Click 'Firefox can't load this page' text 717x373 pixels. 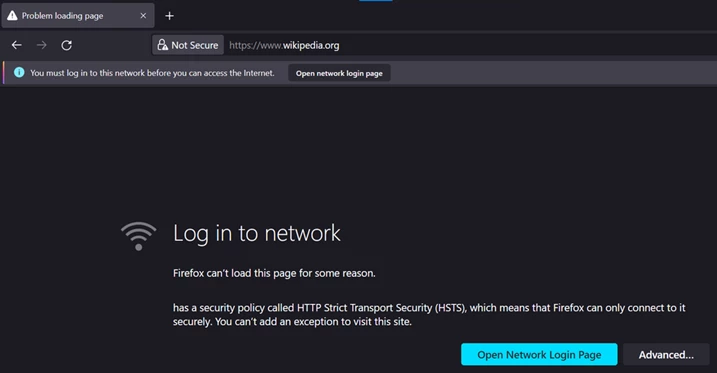click(274, 273)
